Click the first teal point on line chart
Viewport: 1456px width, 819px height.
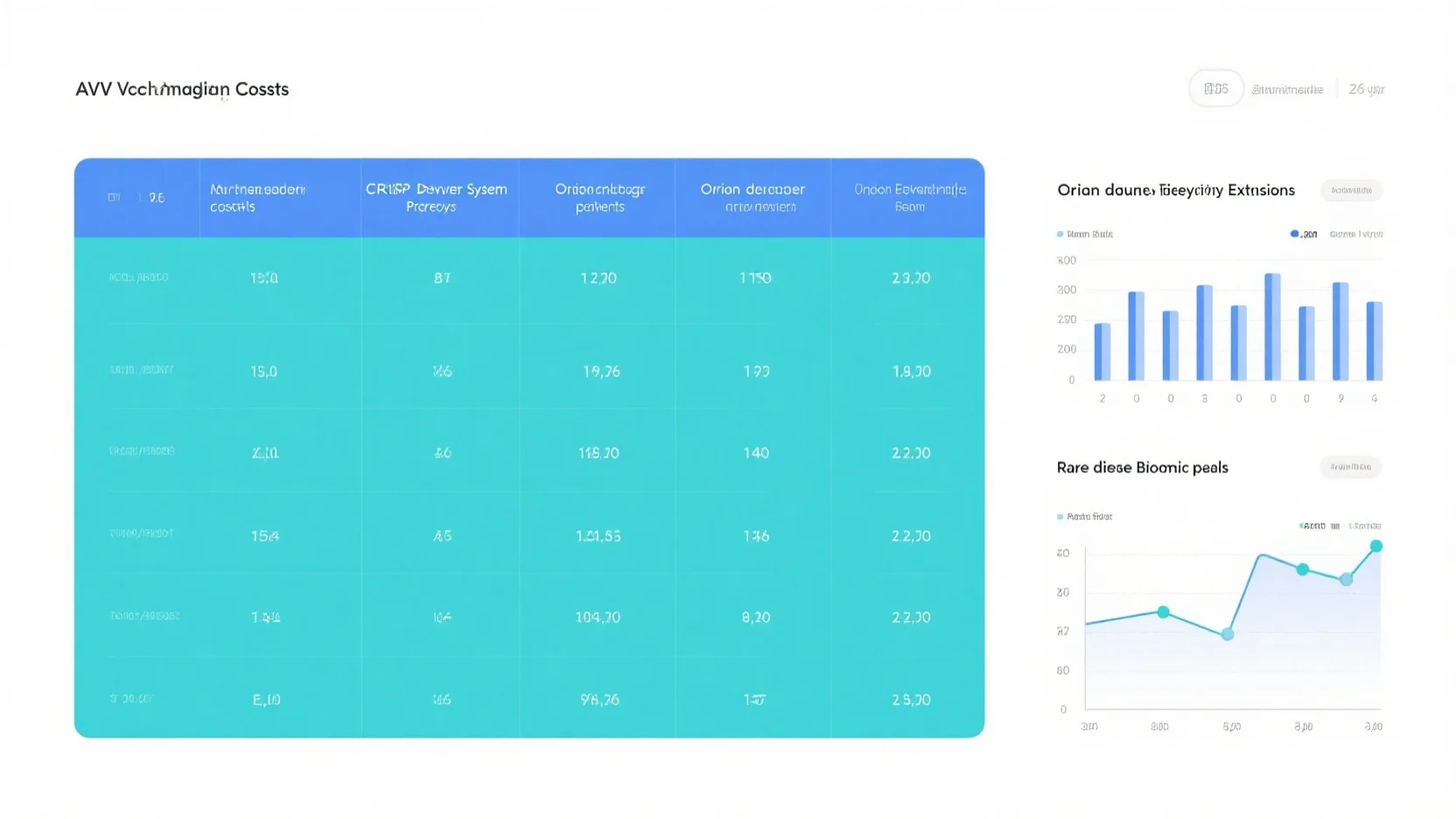point(1163,612)
